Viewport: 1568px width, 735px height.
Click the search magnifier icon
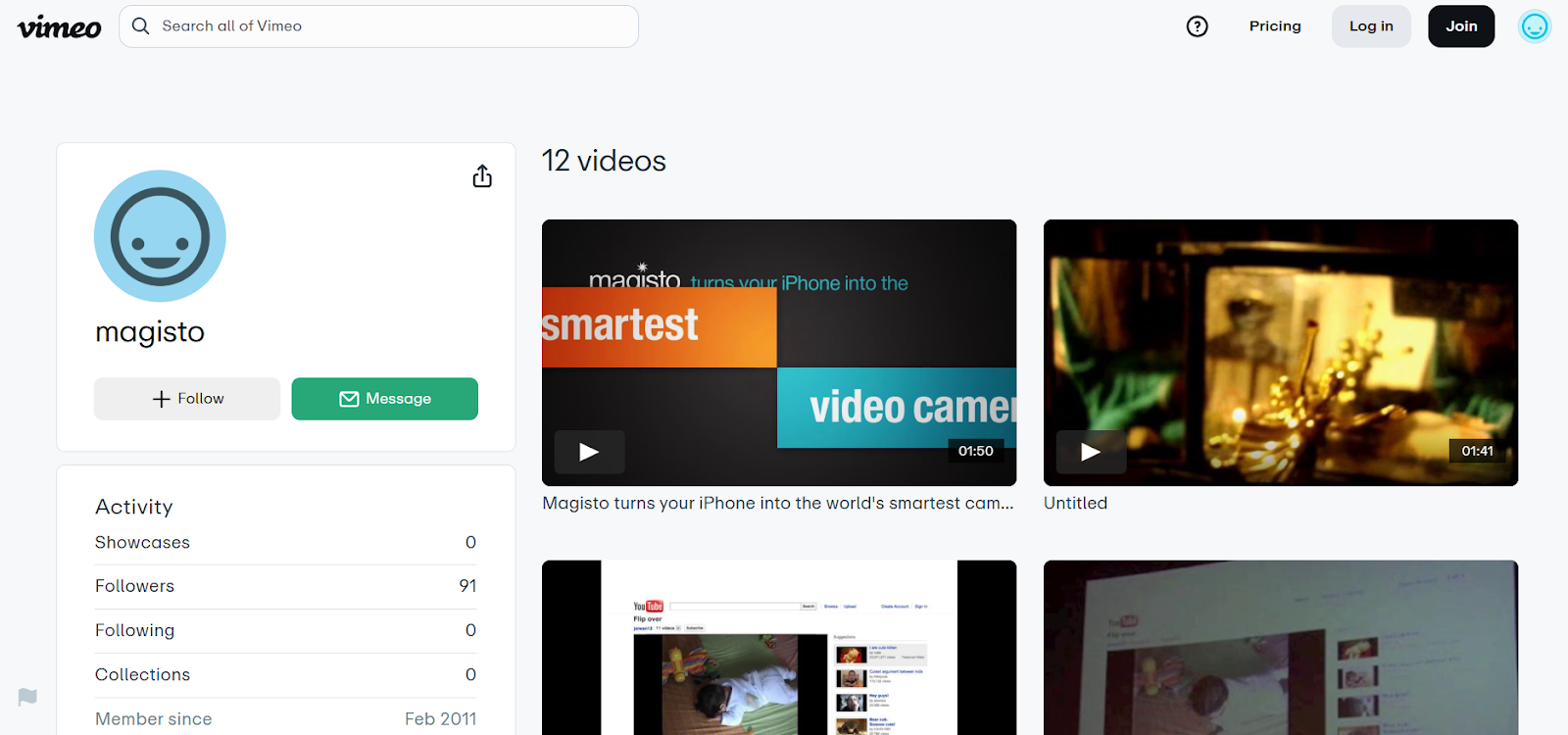(141, 26)
